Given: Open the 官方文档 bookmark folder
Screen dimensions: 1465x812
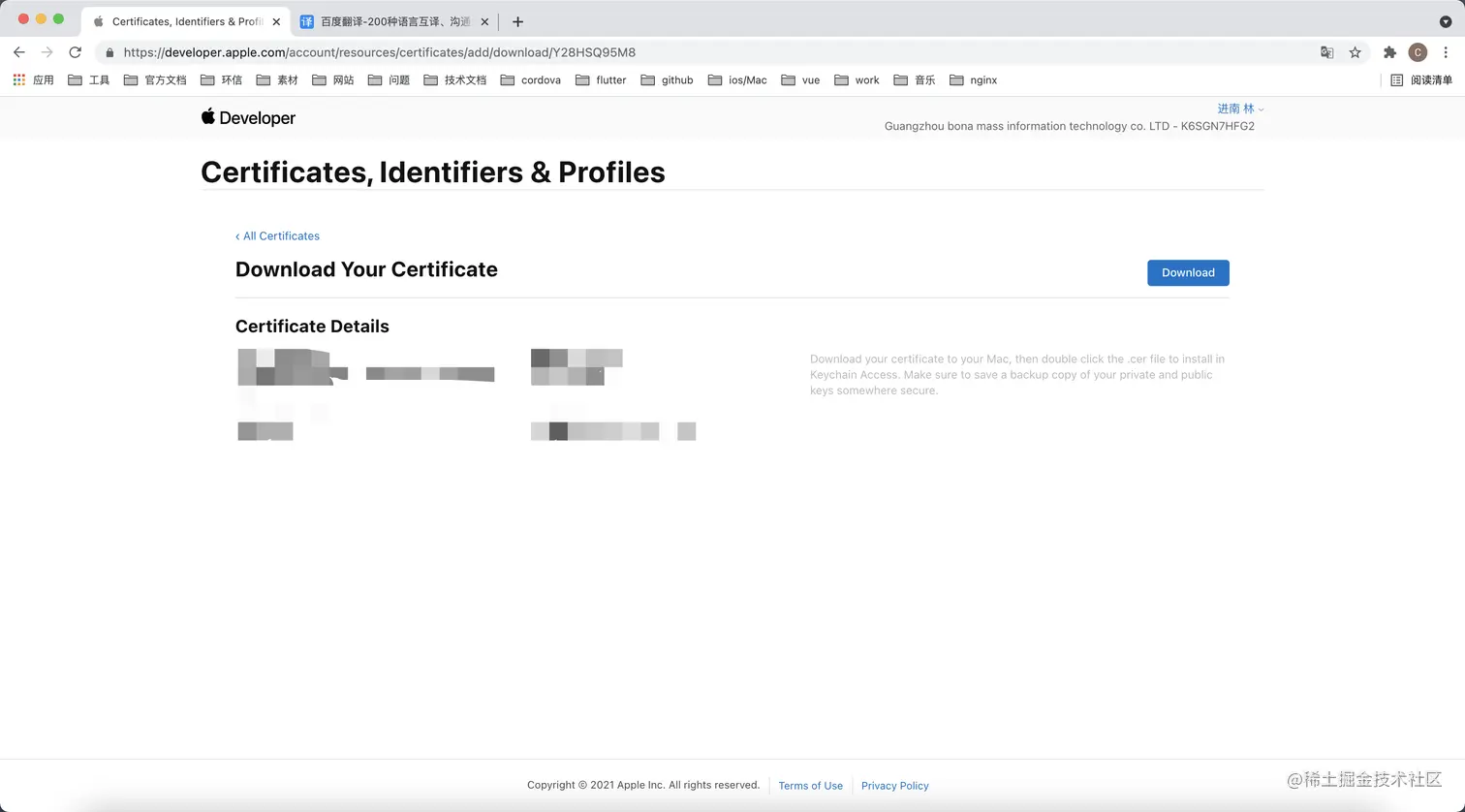Looking at the screenshot, I should (x=155, y=80).
